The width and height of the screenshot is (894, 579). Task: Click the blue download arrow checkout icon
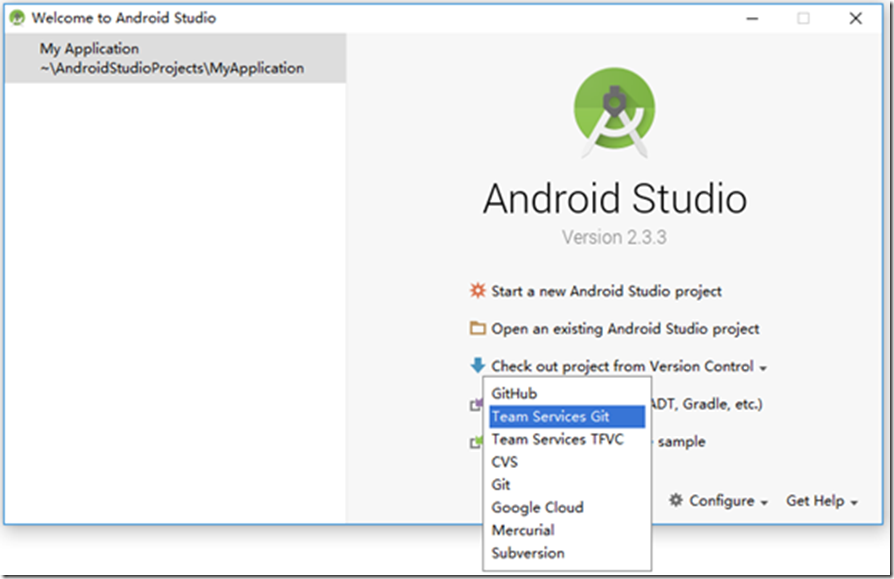(477, 365)
